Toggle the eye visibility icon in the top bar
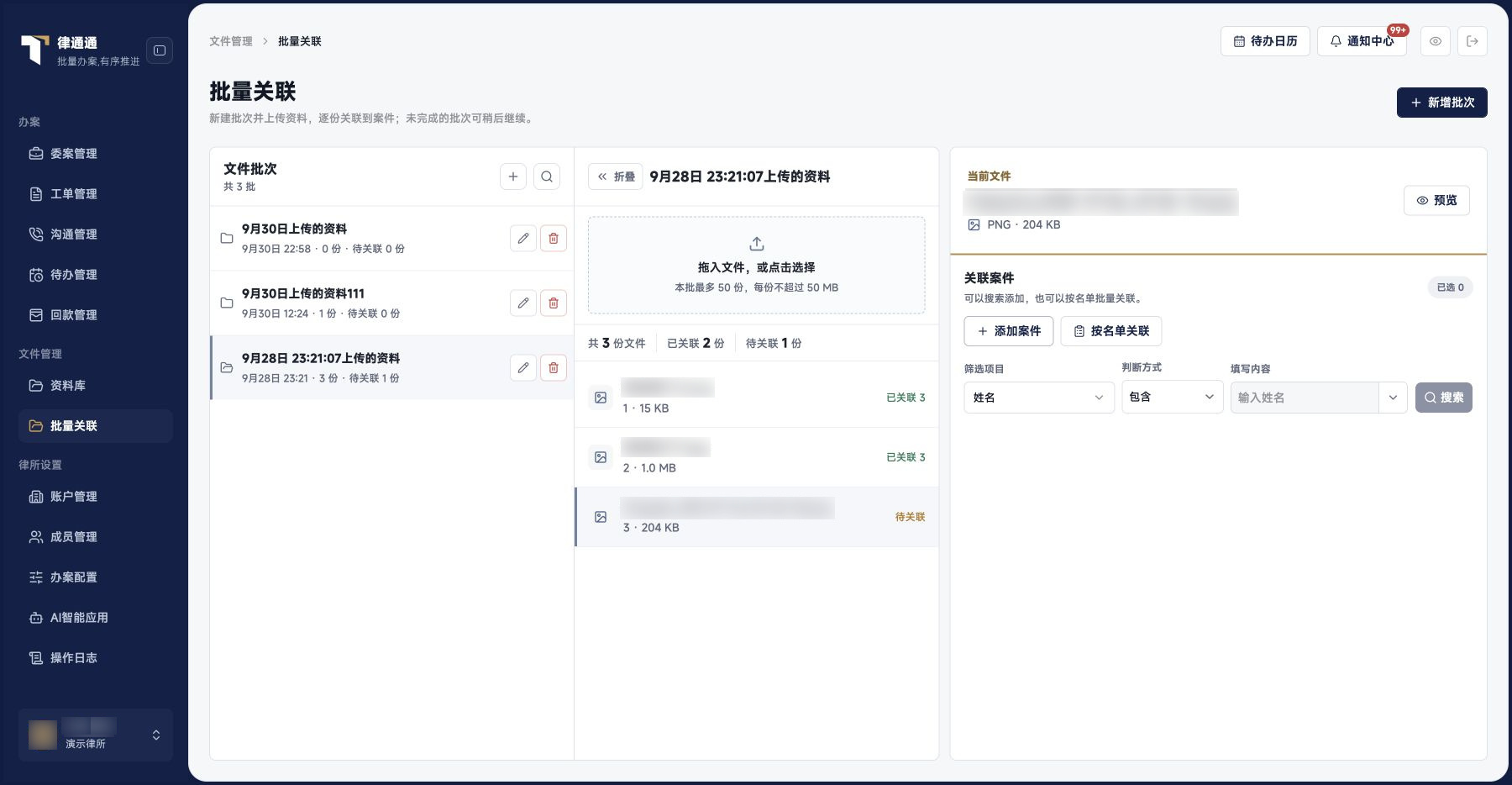This screenshot has height=785, width=1512. coord(1436,41)
